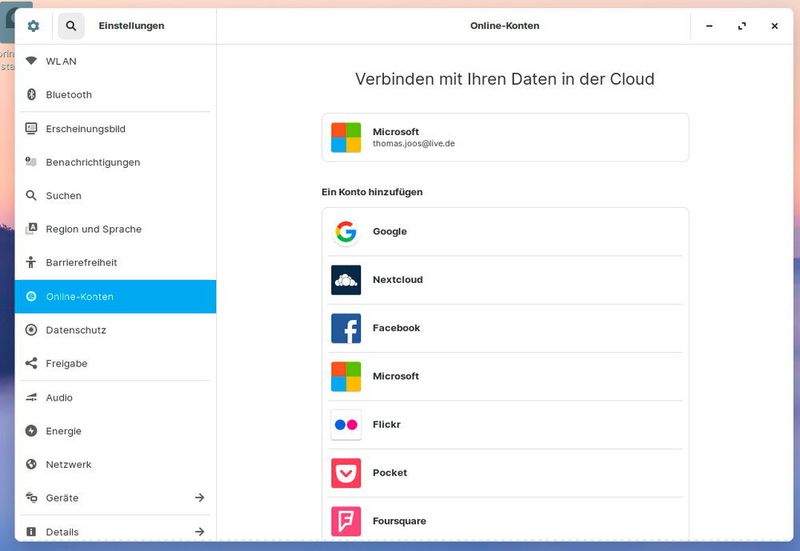Click the Geräte devices icon

[31, 497]
